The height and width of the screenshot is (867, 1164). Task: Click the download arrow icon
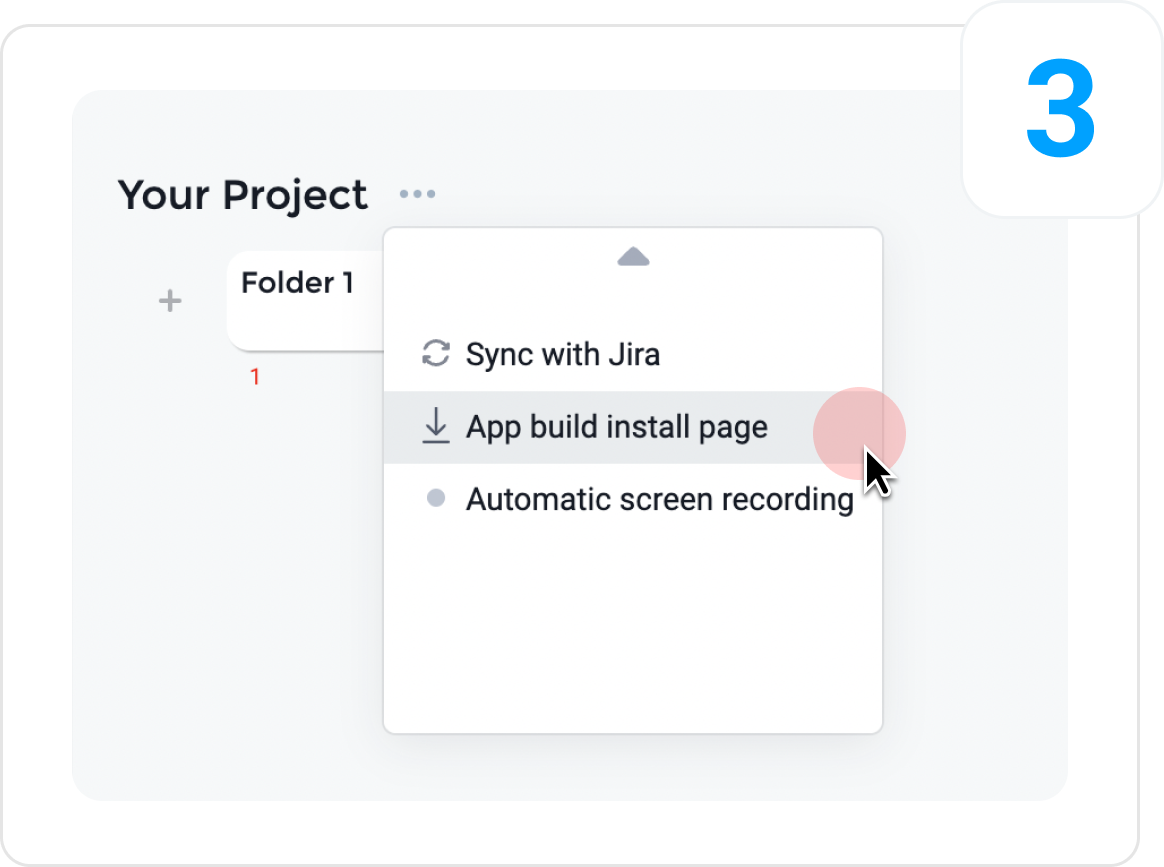pyautogui.click(x=435, y=427)
